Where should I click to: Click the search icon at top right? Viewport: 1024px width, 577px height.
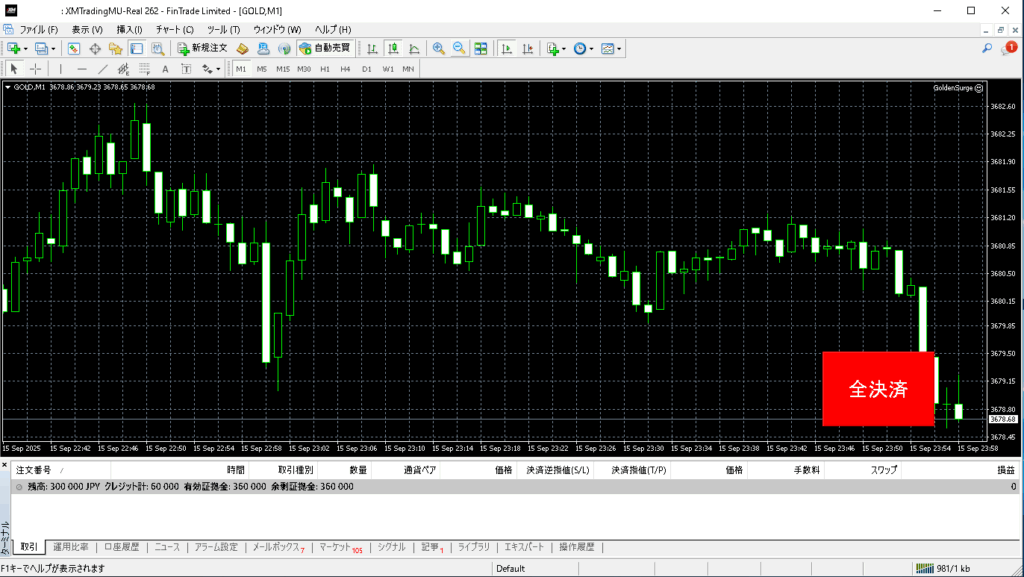click(x=987, y=48)
